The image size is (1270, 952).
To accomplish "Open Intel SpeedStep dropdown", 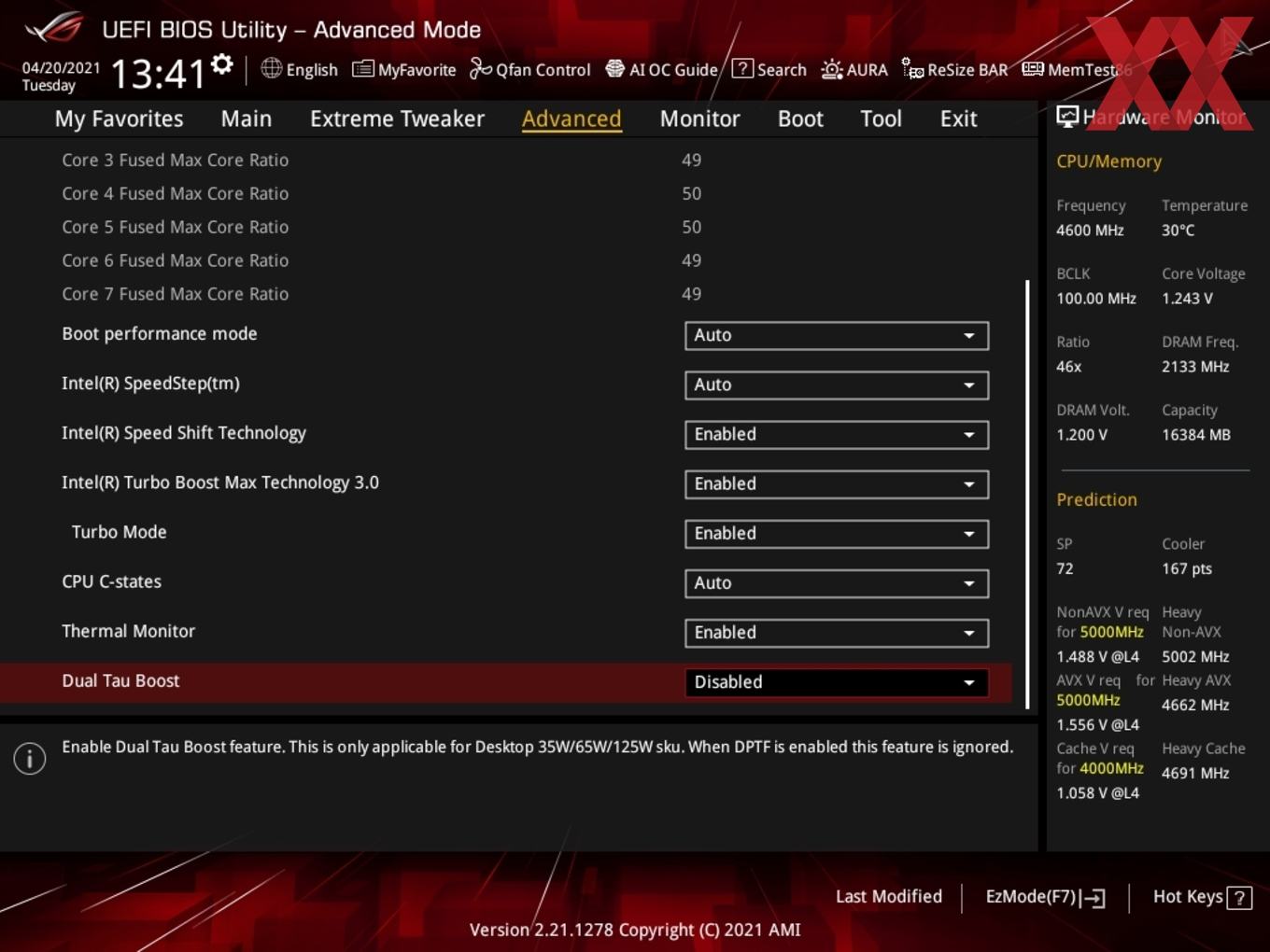I will pos(837,385).
